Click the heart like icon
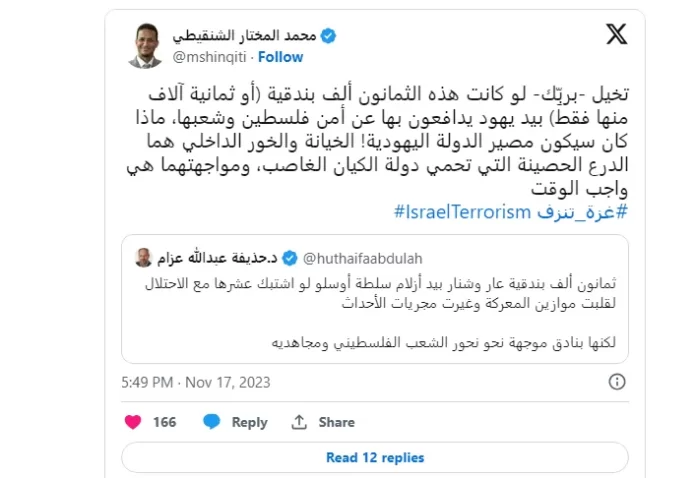This screenshot has height=478, width=696. 132,422
